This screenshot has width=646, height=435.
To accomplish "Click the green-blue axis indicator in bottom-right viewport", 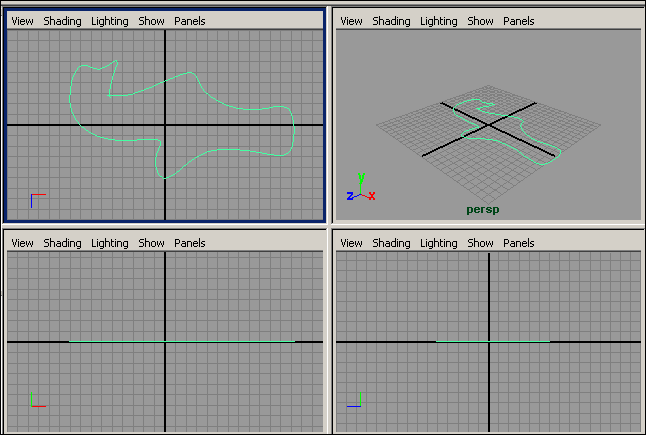I will coord(354,400).
